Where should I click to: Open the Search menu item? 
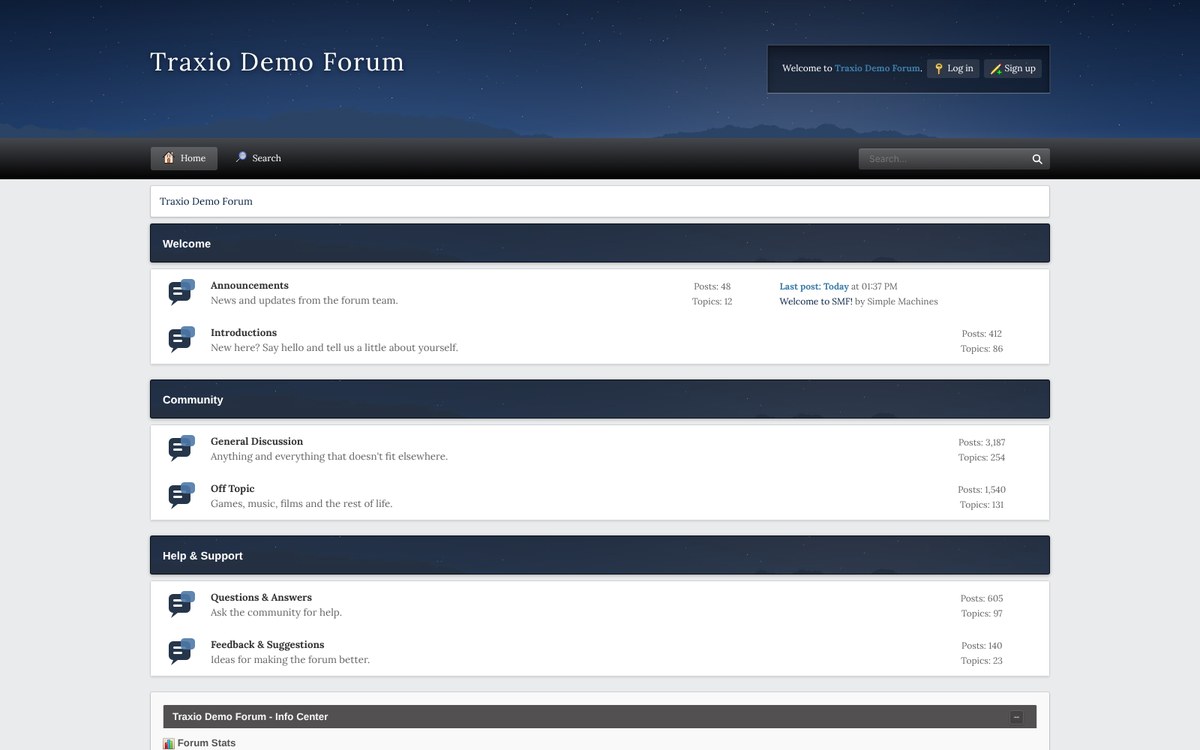click(x=258, y=158)
